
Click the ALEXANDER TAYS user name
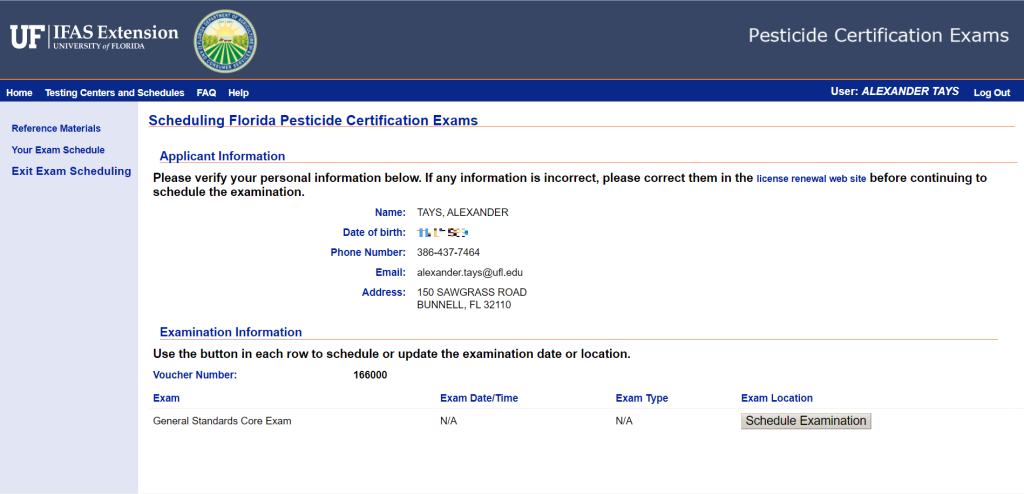pyautogui.click(x=909, y=92)
